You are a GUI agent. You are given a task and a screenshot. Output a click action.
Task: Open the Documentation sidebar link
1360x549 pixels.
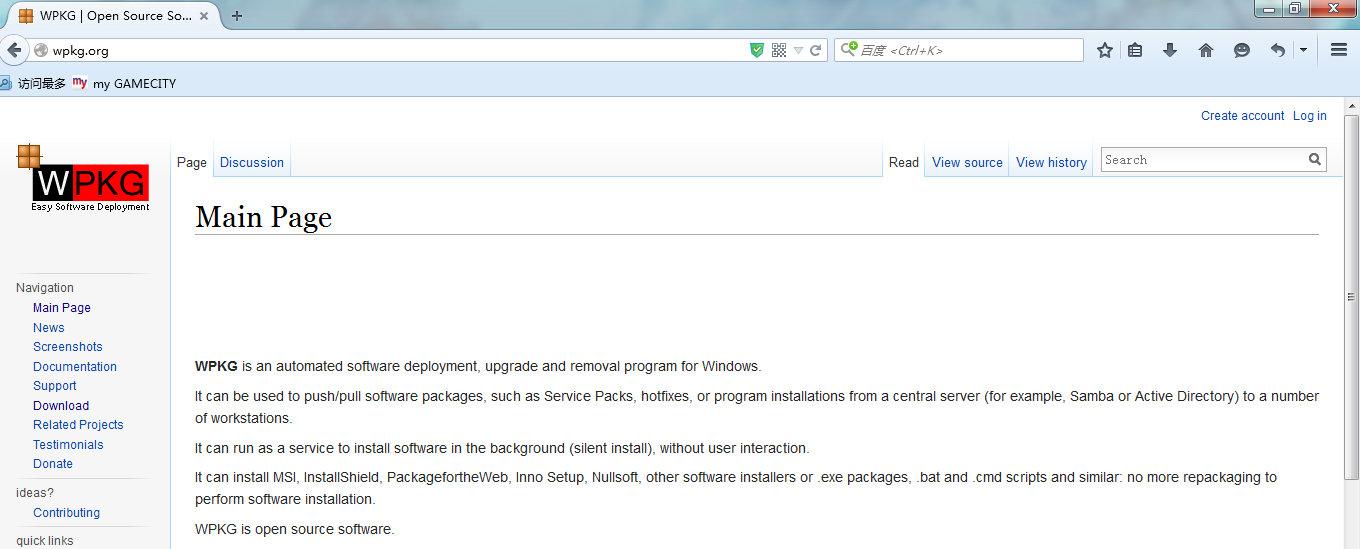[x=75, y=366]
